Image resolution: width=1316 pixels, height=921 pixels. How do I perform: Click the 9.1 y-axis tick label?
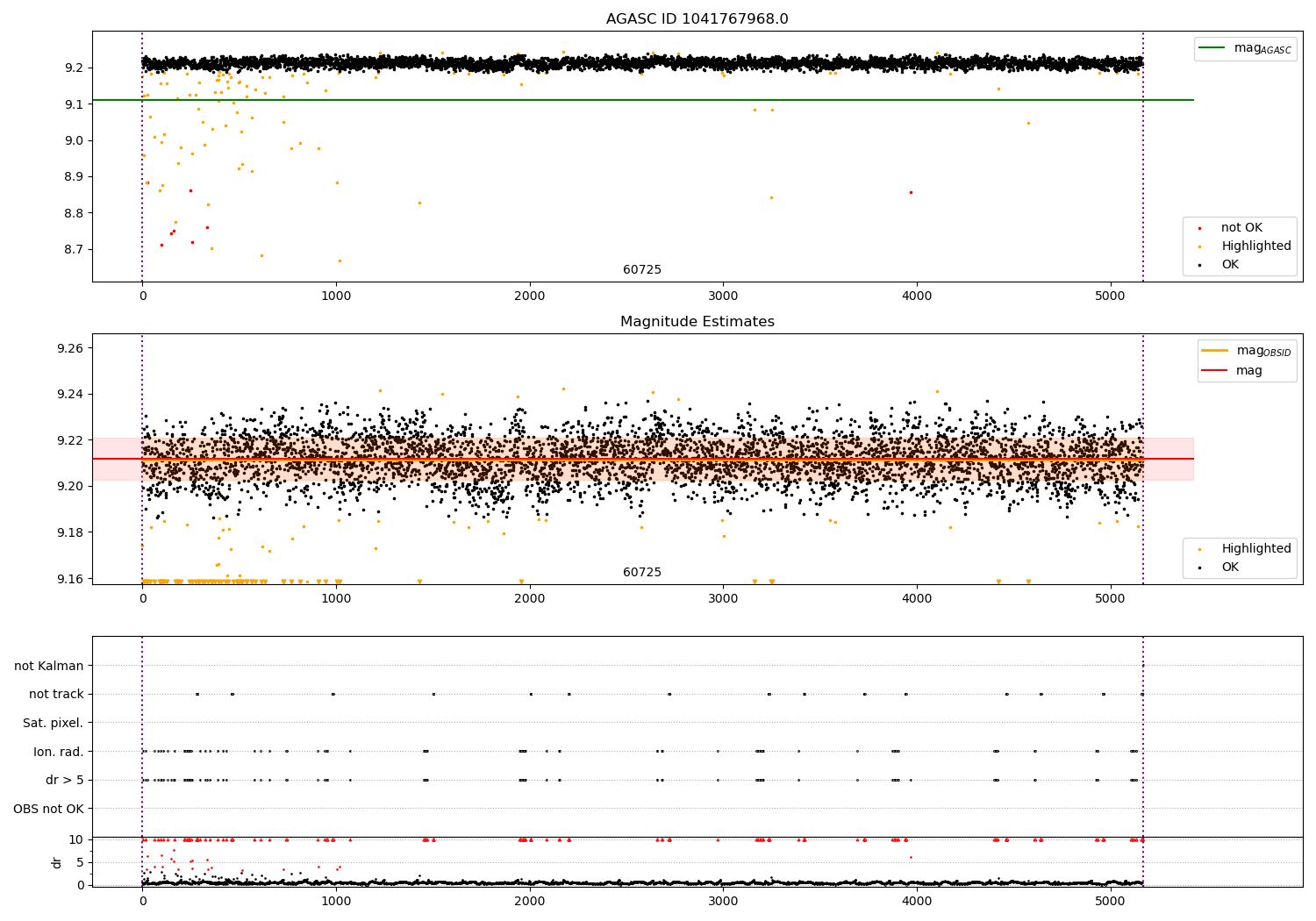click(74, 104)
